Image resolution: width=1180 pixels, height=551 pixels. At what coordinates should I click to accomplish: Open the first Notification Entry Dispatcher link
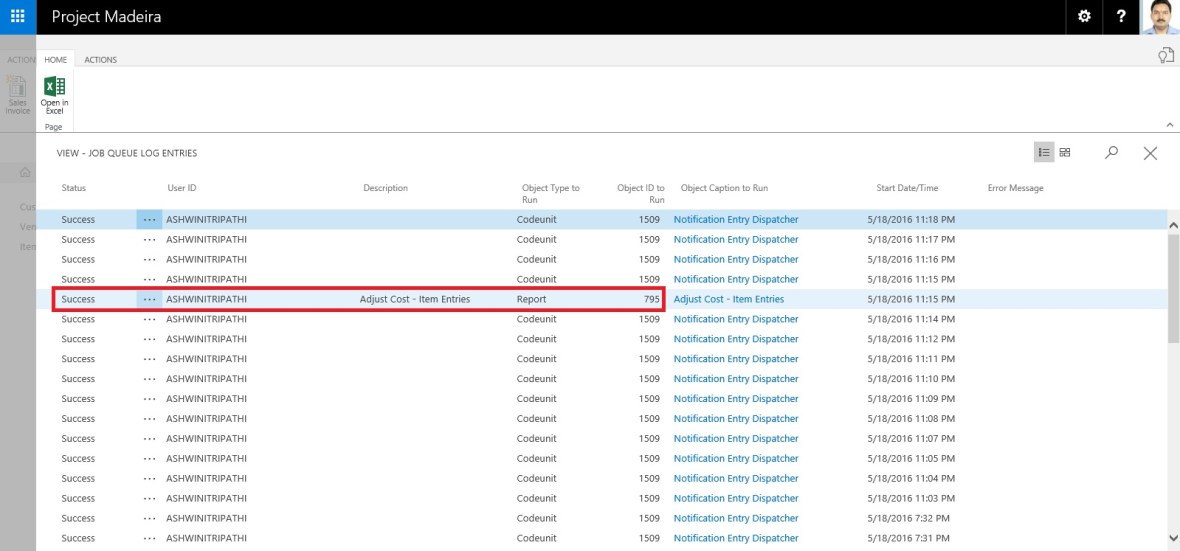tap(736, 219)
